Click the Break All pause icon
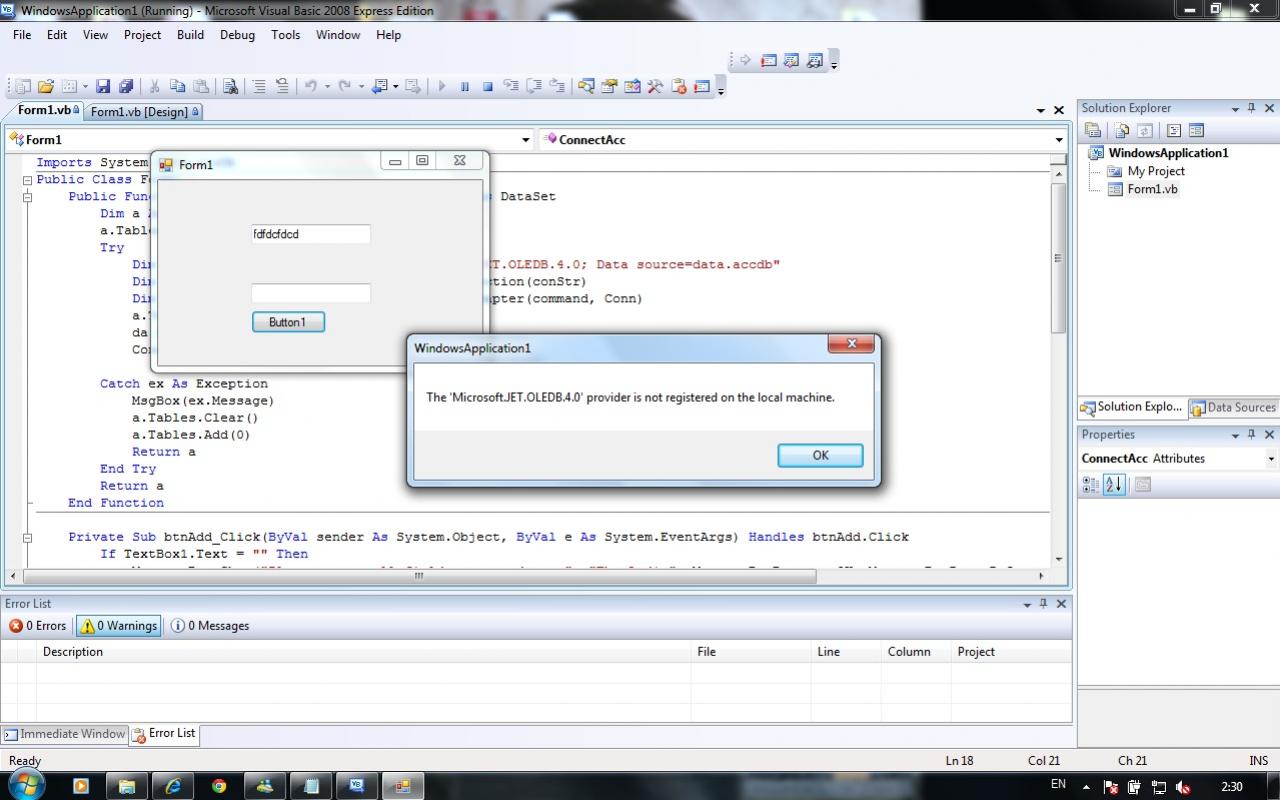This screenshot has height=800, width=1280. point(465,86)
